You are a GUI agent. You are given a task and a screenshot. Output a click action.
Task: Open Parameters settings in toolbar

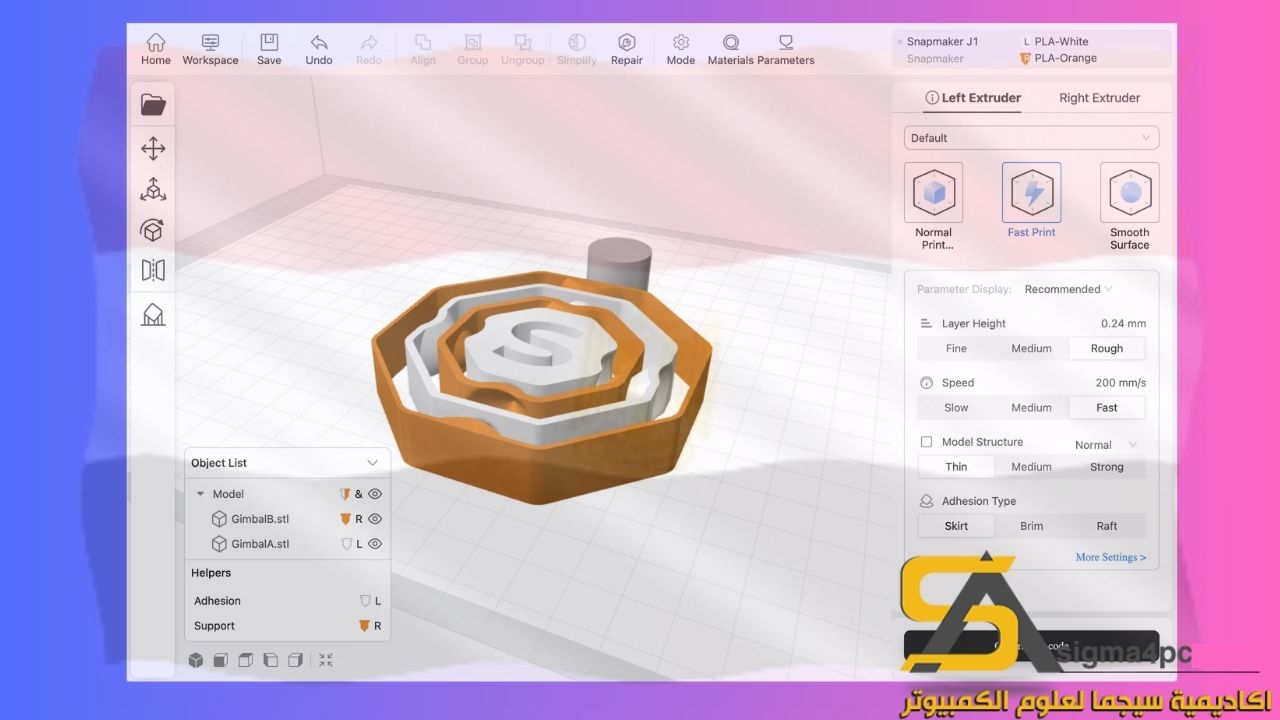pos(786,49)
